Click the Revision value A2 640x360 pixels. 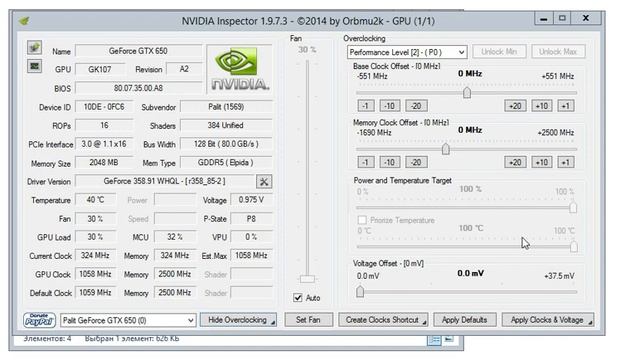(x=184, y=69)
